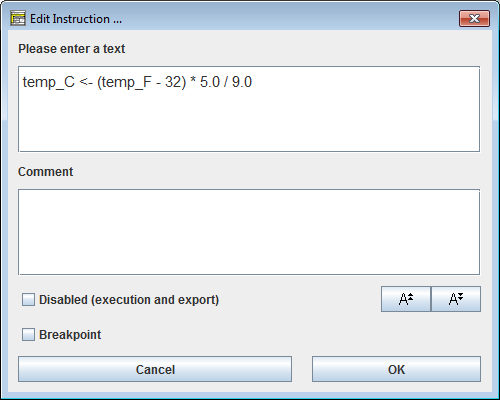Confirm the instruction with OK
Image resolution: width=500 pixels, height=400 pixels.
tap(396, 369)
